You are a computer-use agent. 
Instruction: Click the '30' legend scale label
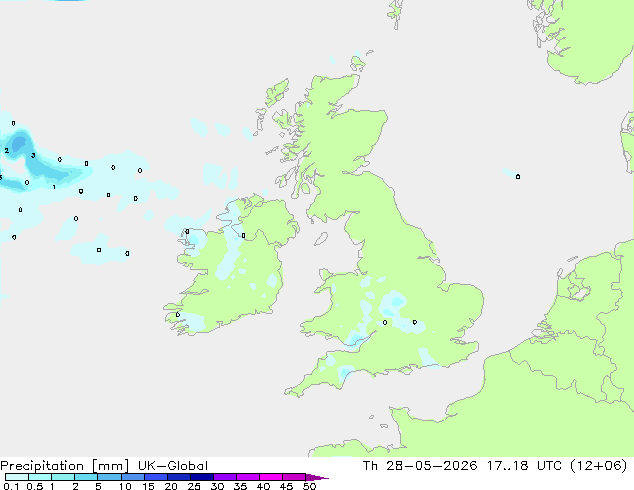[217, 486]
